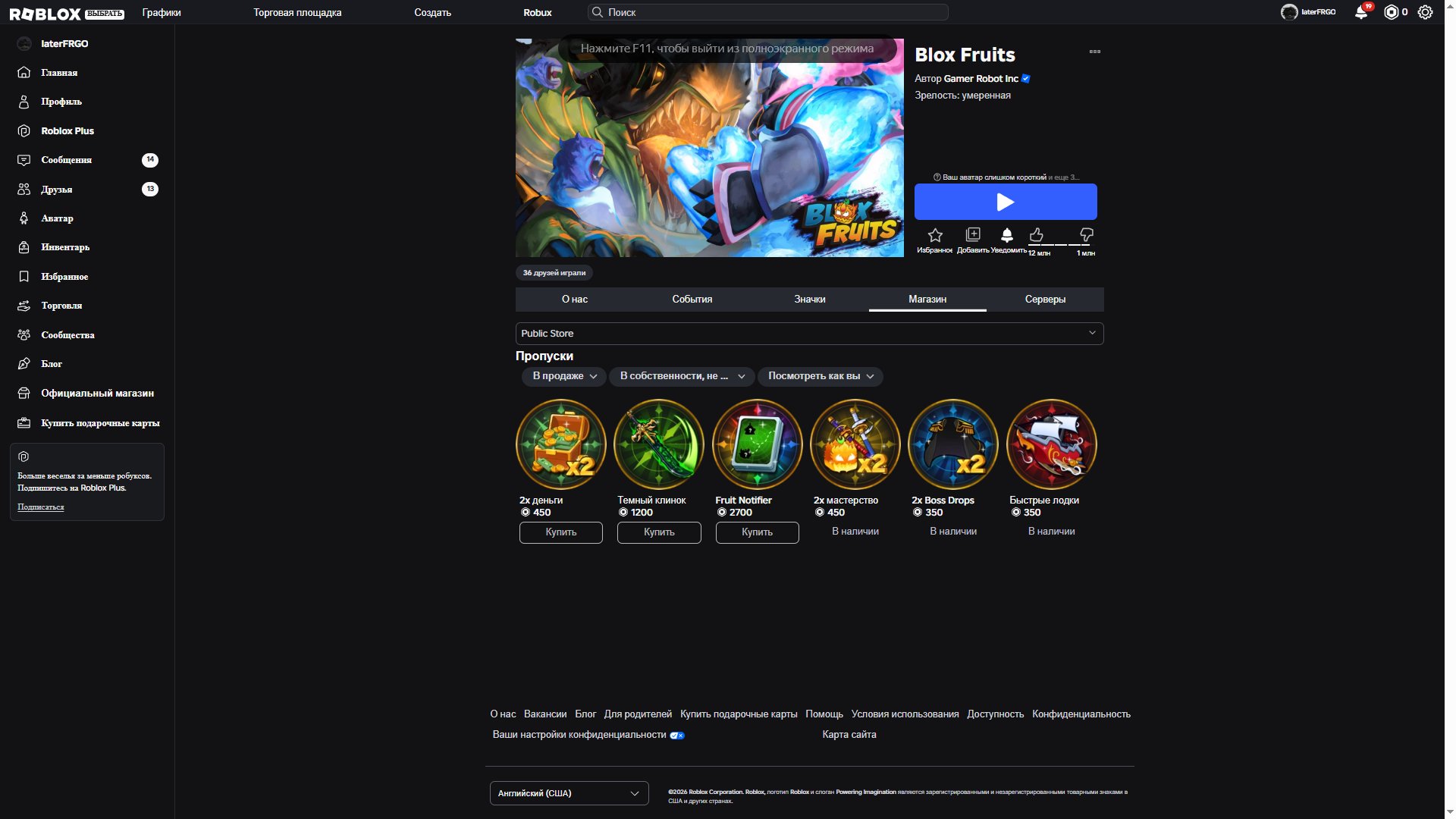Click the Robux balance icon in header
Screen dimensions: 1456x819
pyautogui.click(x=1391, y=12)
